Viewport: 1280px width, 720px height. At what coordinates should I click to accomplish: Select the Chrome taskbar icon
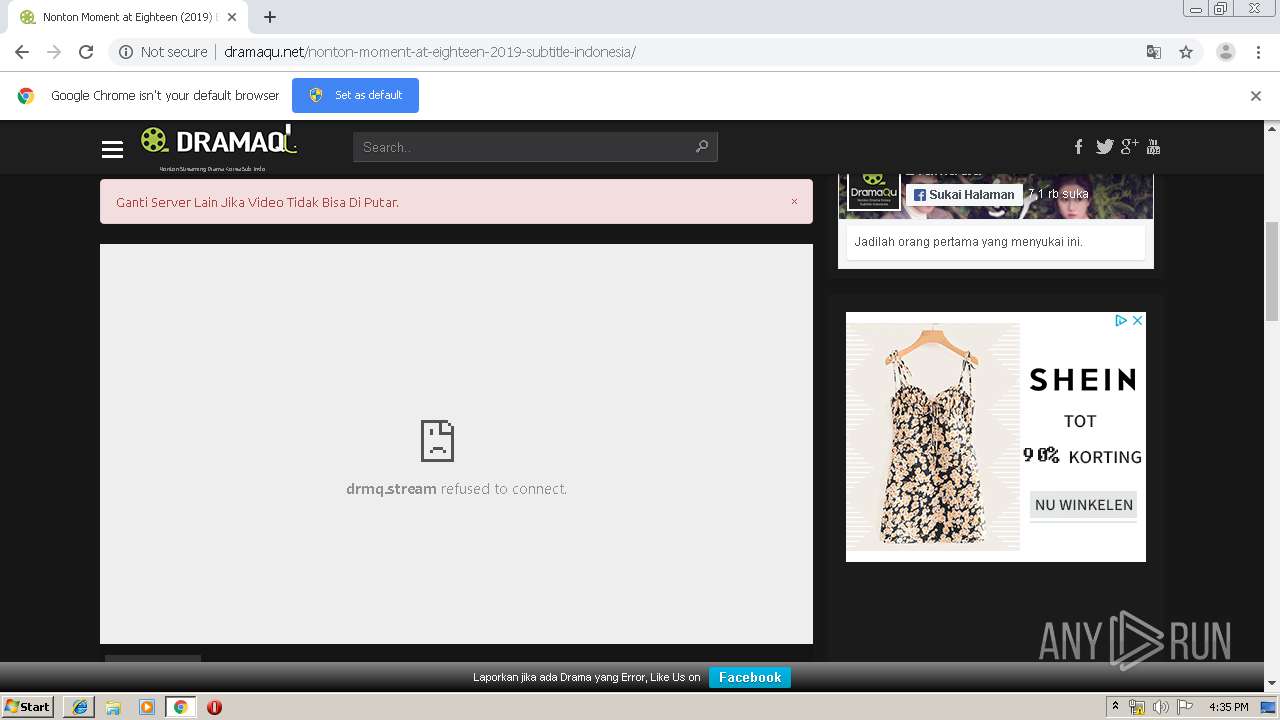click(x=181, y=707)
